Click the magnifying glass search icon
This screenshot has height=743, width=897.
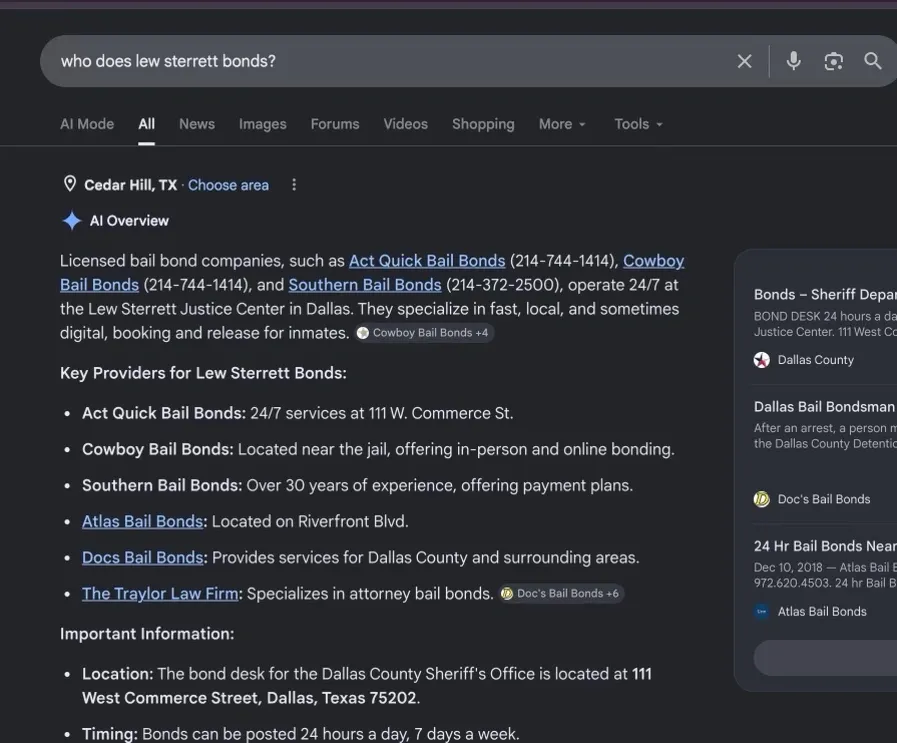point(872,61)
